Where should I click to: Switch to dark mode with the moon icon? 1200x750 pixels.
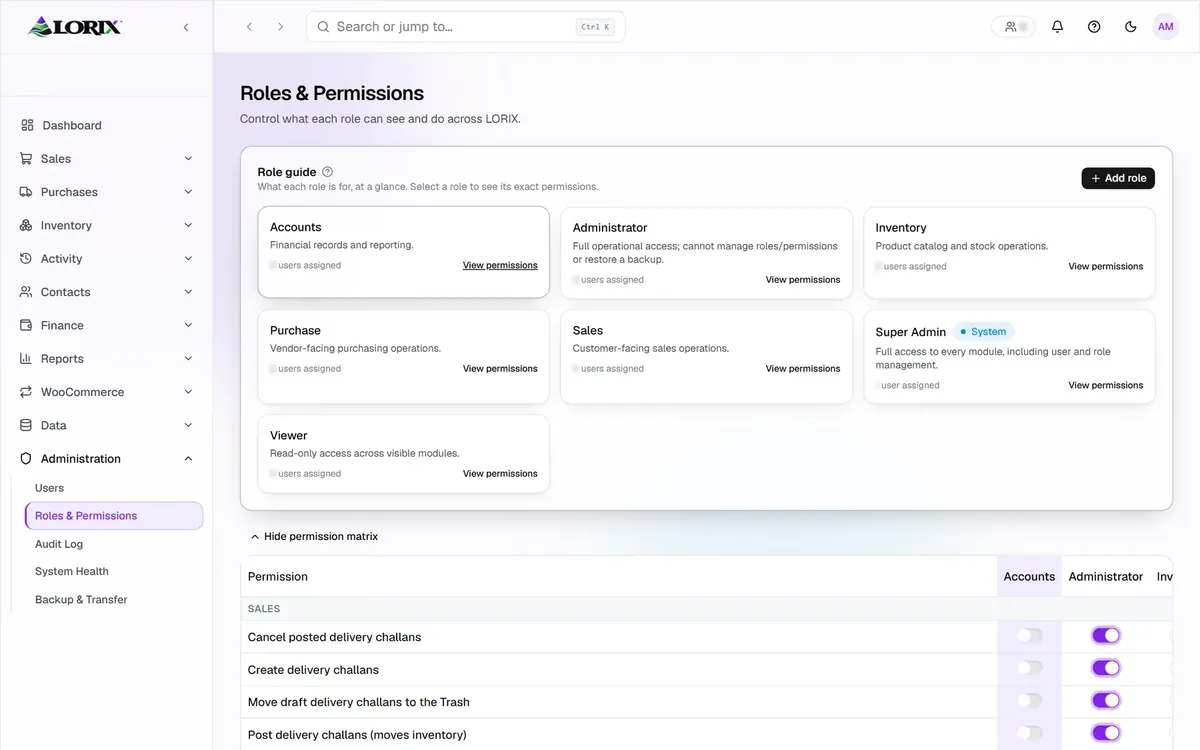(1131, 27)
